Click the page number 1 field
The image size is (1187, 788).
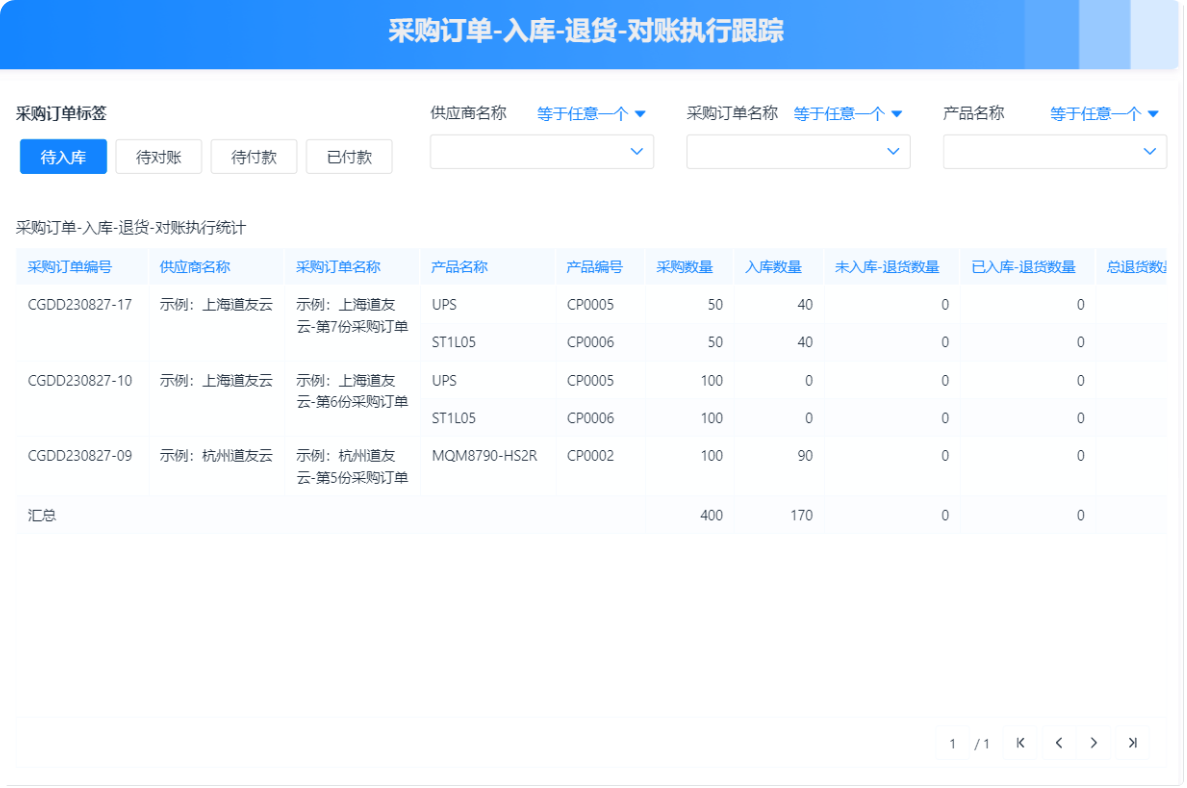[953, 744]
